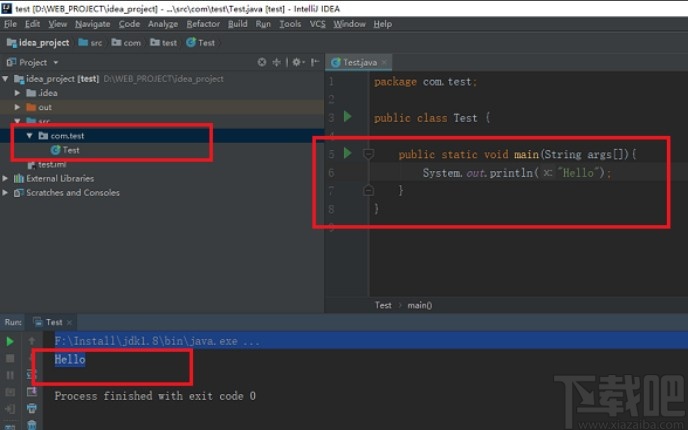Expand the out folder arrow
Screen dimensions: 688x430
point(17,107)
